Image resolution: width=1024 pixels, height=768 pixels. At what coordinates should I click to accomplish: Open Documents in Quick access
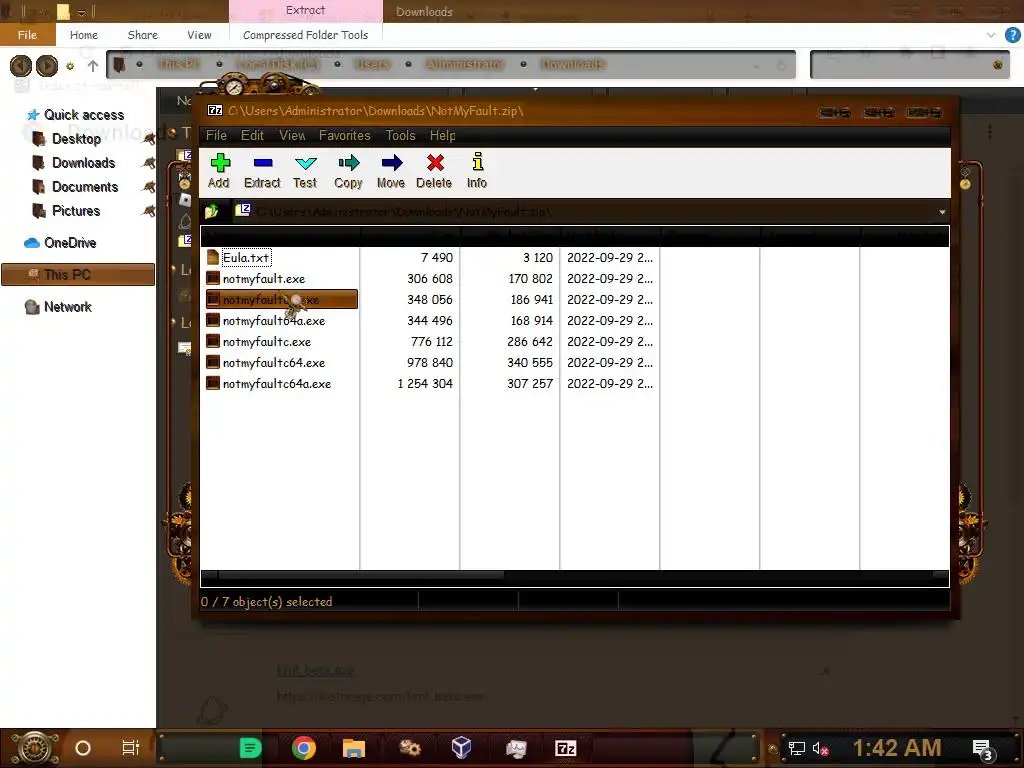[x=85, y=187]
